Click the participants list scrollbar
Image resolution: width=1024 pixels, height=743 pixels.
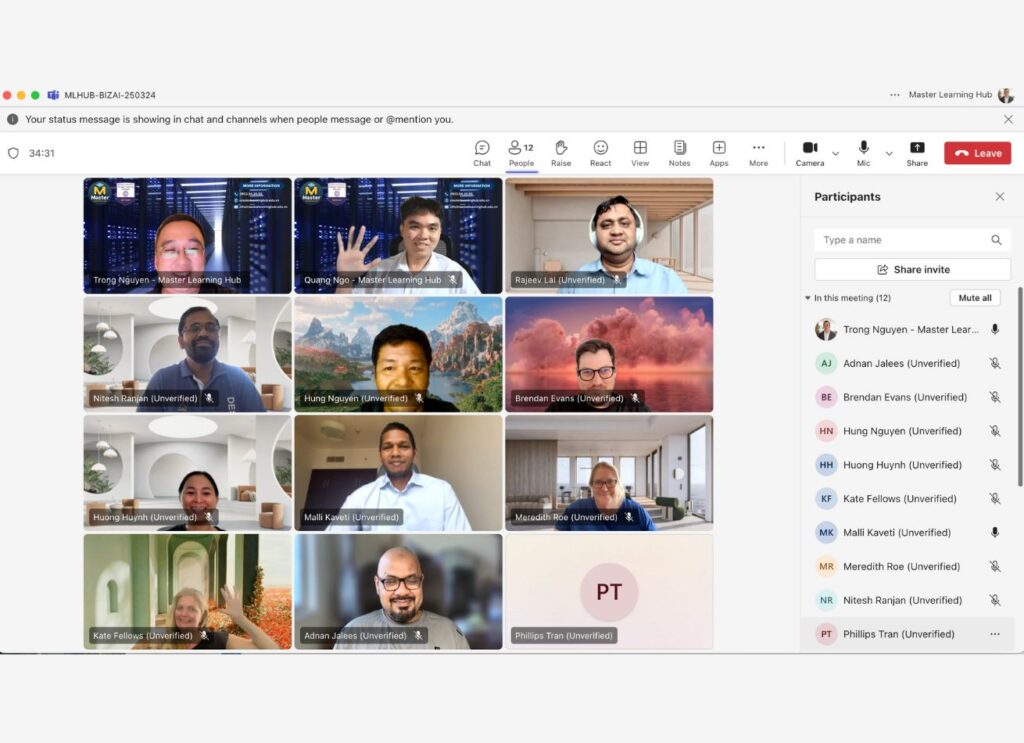point(1020,387)
